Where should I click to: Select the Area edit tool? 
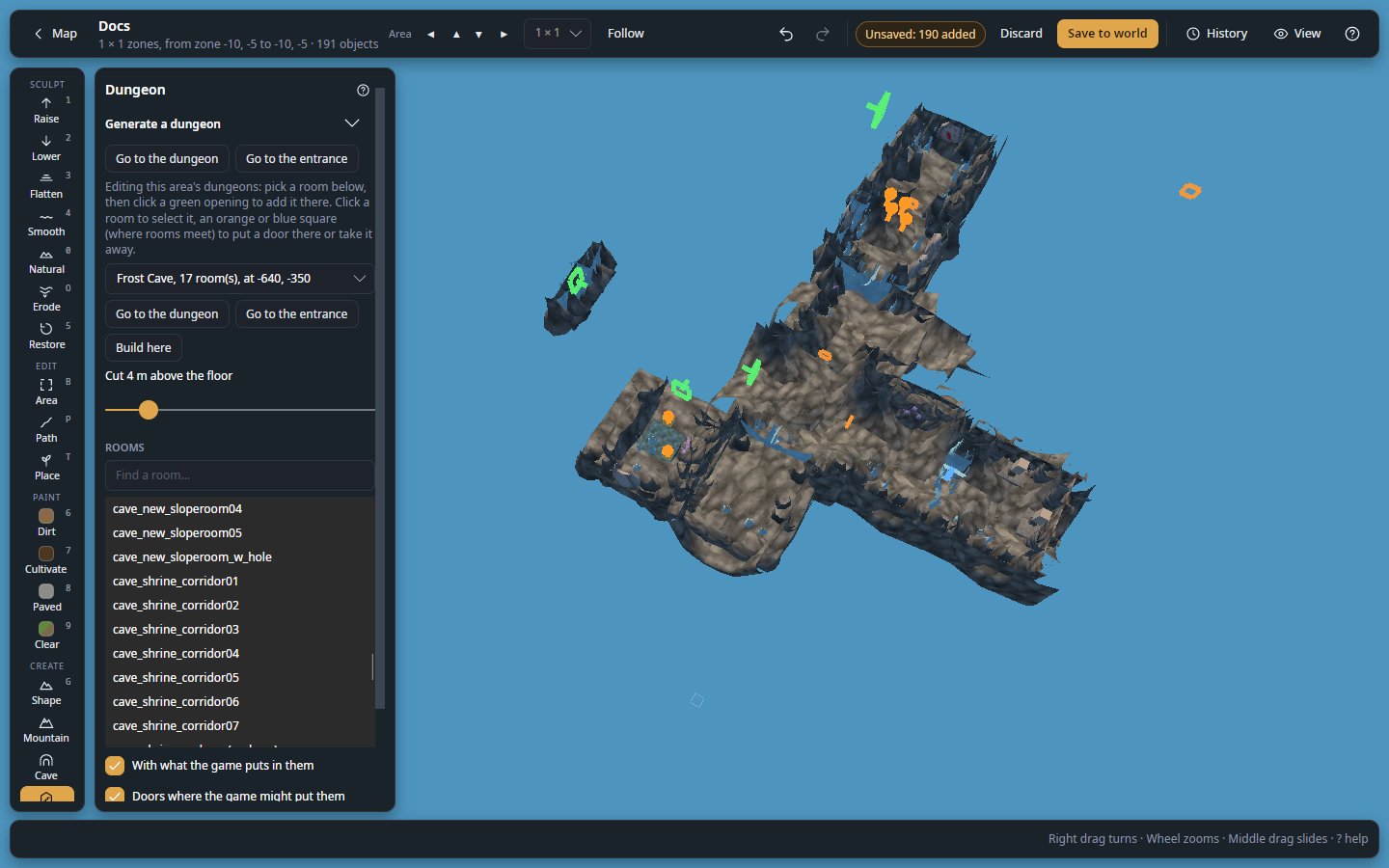[46, 392]
